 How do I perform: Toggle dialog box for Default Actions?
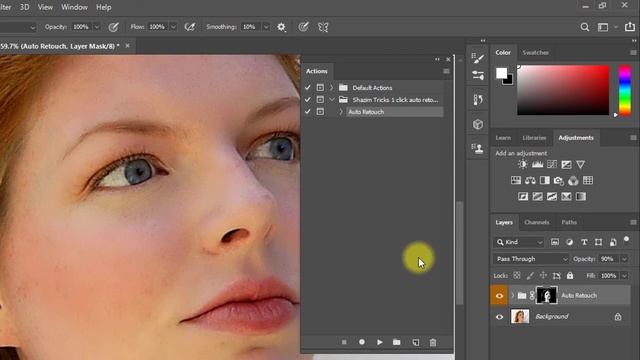coord(320,87)
